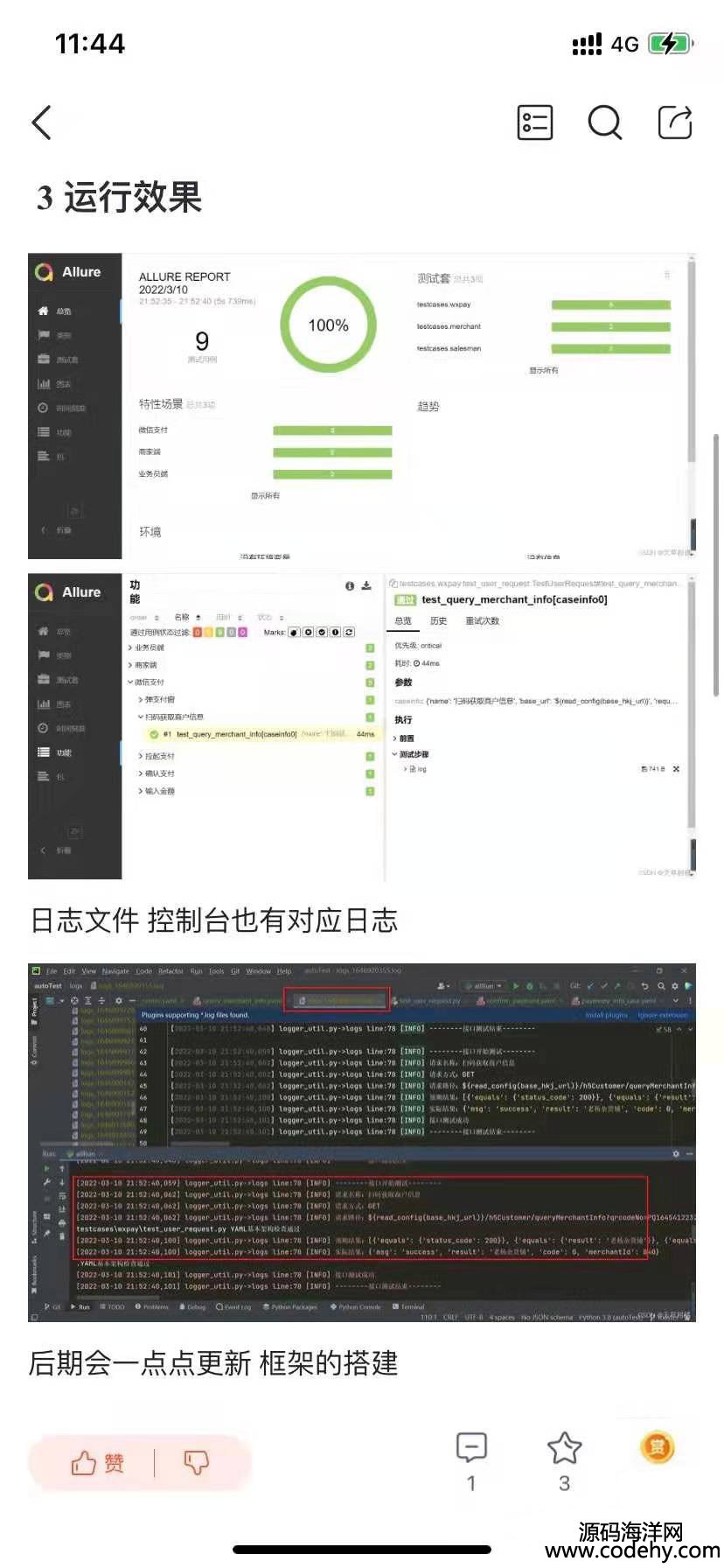Like the article with the 赞 button

[x=97, y=1462]
